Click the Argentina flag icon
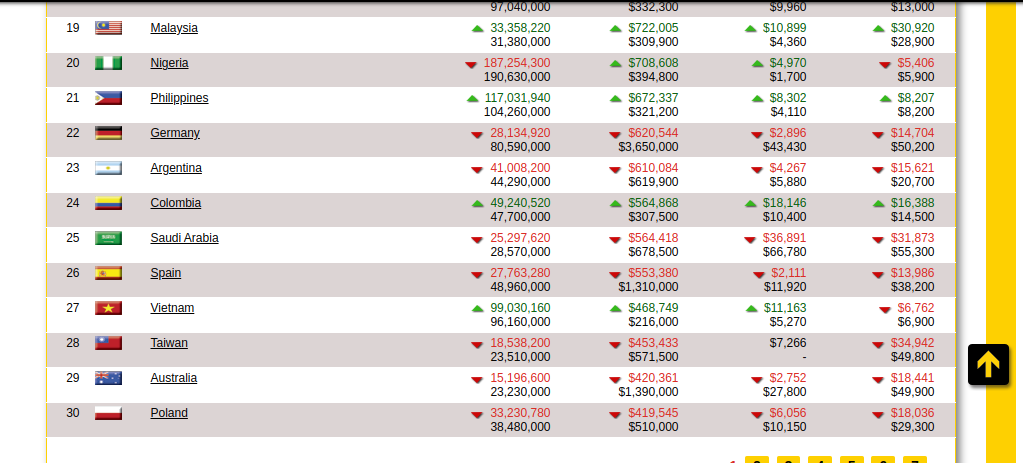Image resolution: width=1023 pixels, height=463 pixels. click(x=108, y=168)
